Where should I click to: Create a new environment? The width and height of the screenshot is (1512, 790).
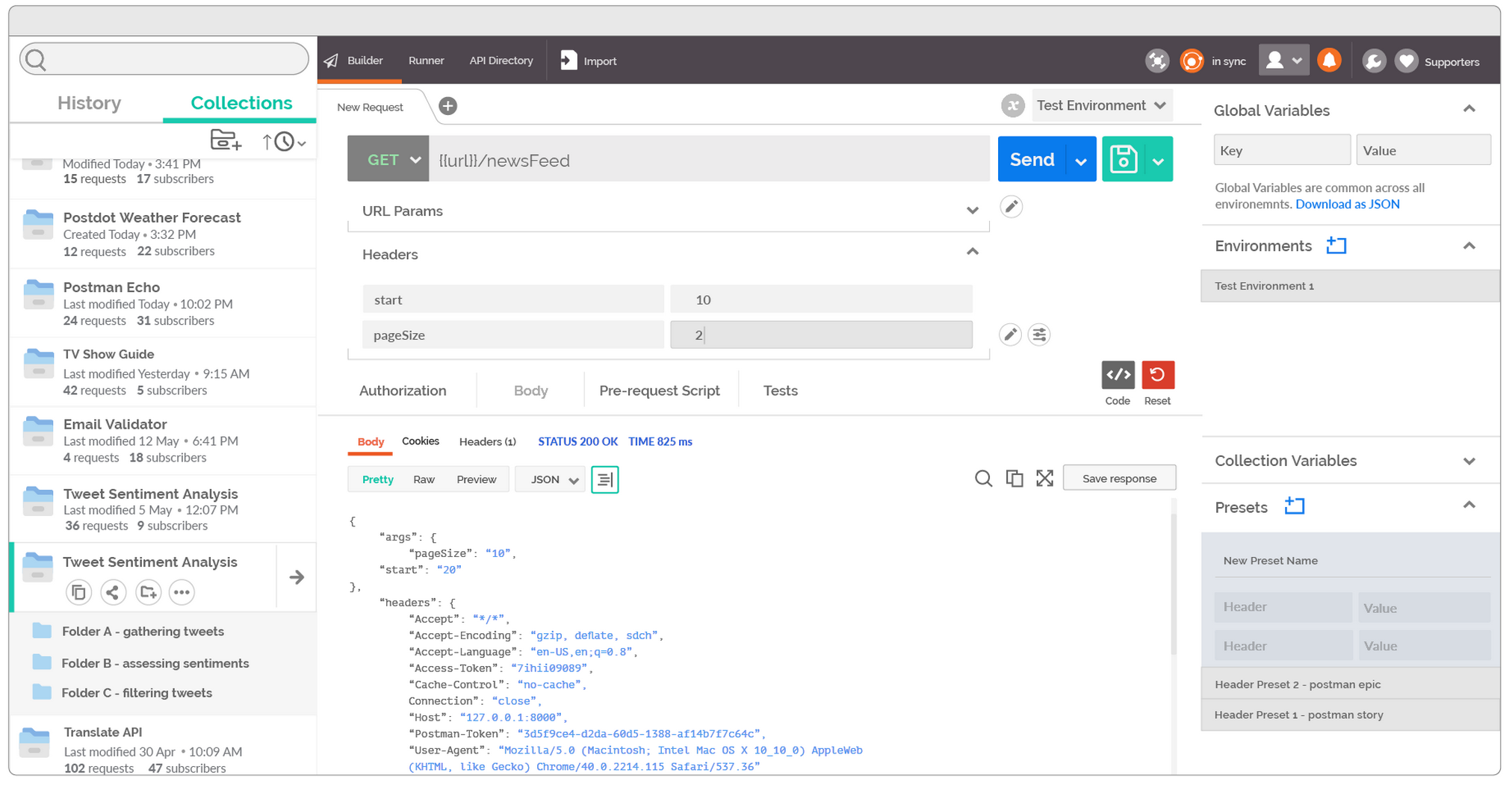pyautogui.click(x=1336, y=245)
